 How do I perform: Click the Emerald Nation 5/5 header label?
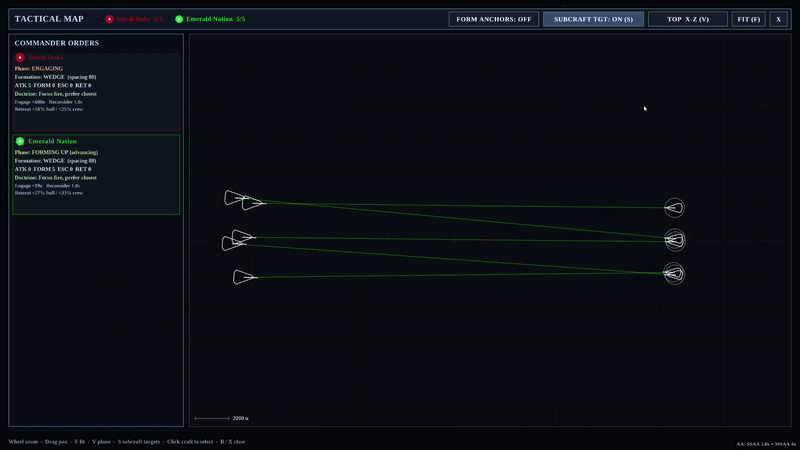point(215,19)
